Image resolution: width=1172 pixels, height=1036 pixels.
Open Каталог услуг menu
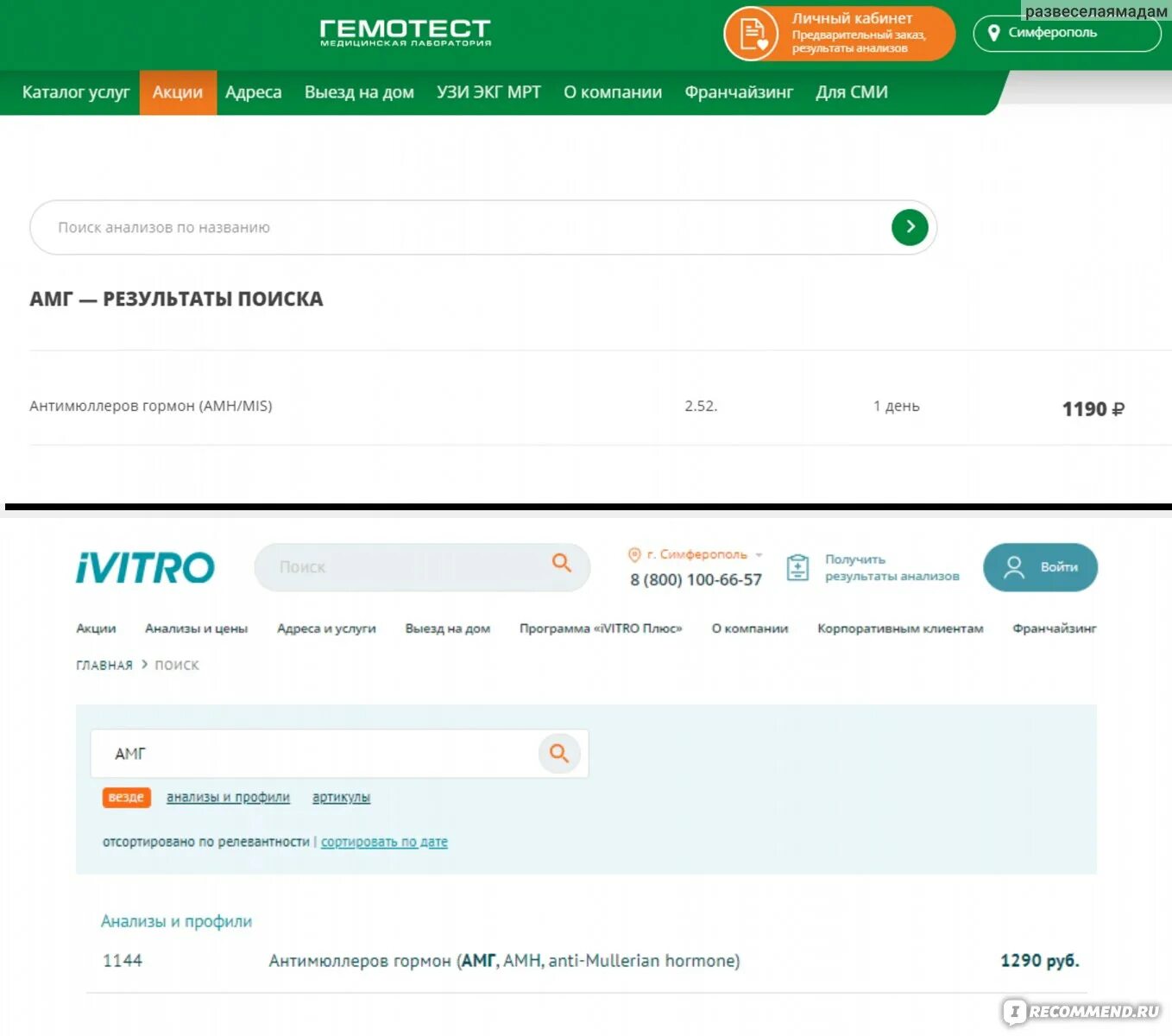(76, 92)
